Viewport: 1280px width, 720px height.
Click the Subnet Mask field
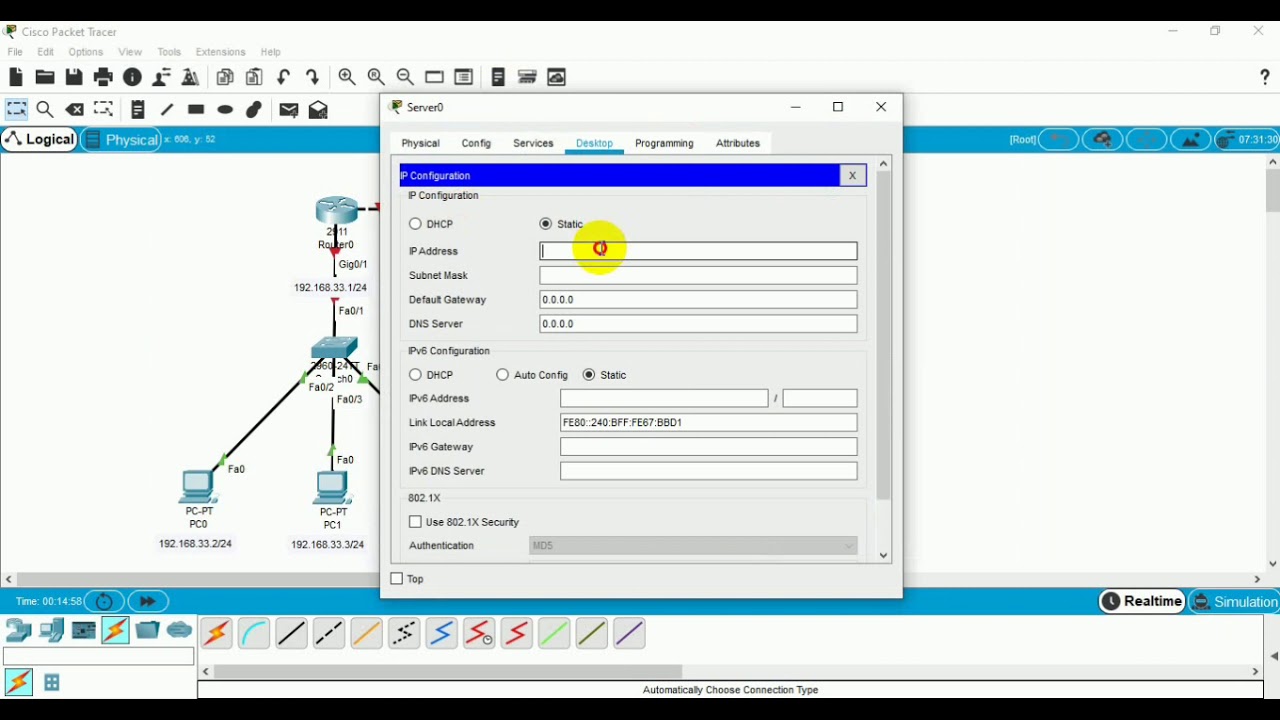click(698, 275)
